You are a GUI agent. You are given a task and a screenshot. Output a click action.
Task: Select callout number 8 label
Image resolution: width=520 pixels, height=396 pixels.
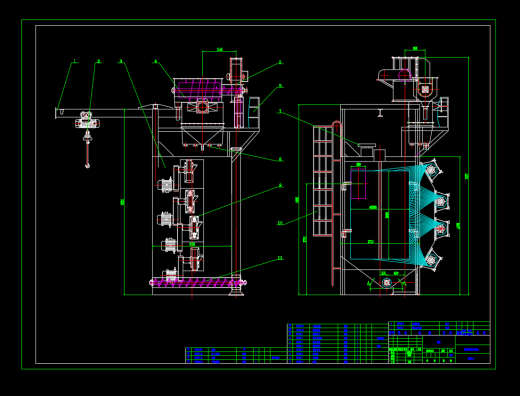pos(280,159)
